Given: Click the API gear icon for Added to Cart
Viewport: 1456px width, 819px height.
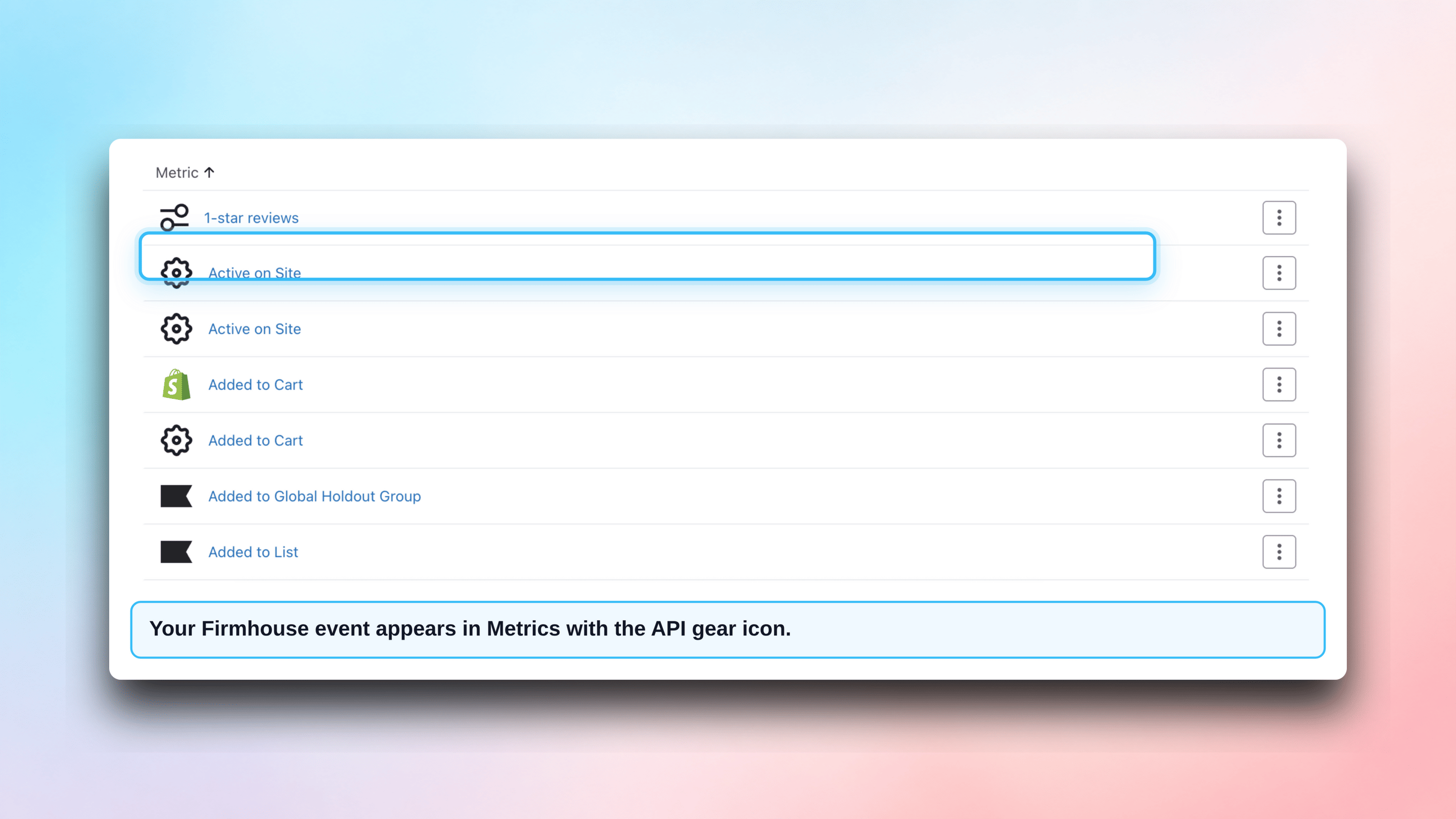Looking at the screenshot, I should pos(176,440).
